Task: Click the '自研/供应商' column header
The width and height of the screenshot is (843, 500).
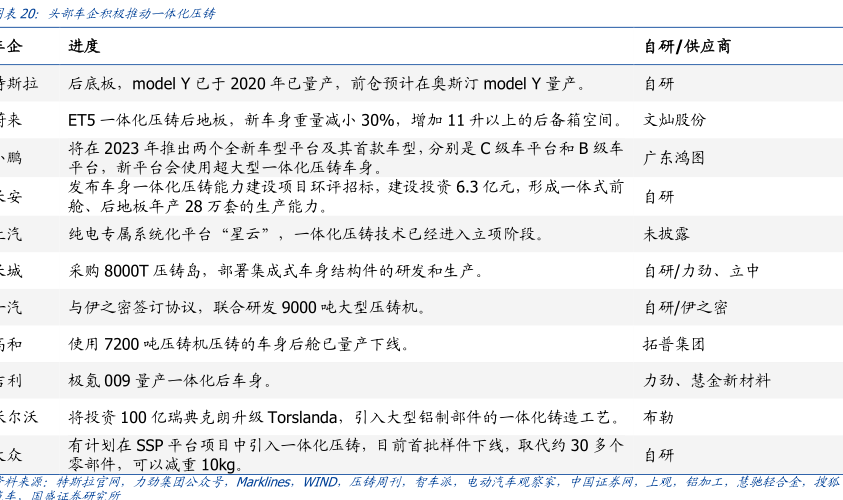Action: [687, 46]
